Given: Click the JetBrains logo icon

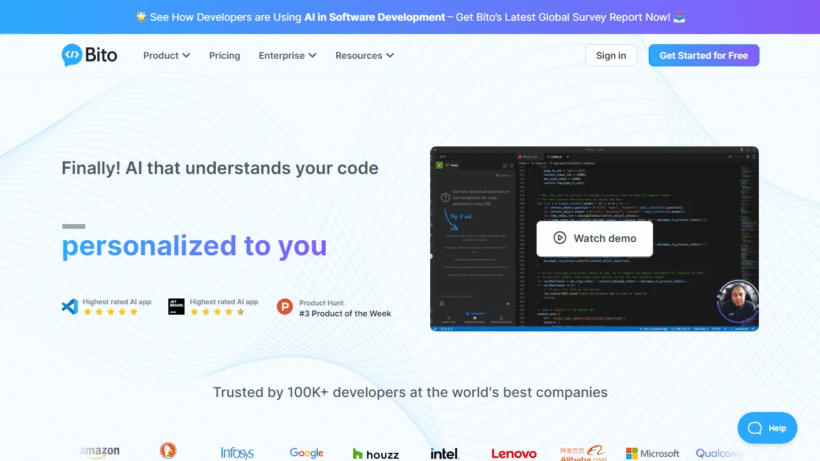Looking at the screenshot, I should point(176,306).
